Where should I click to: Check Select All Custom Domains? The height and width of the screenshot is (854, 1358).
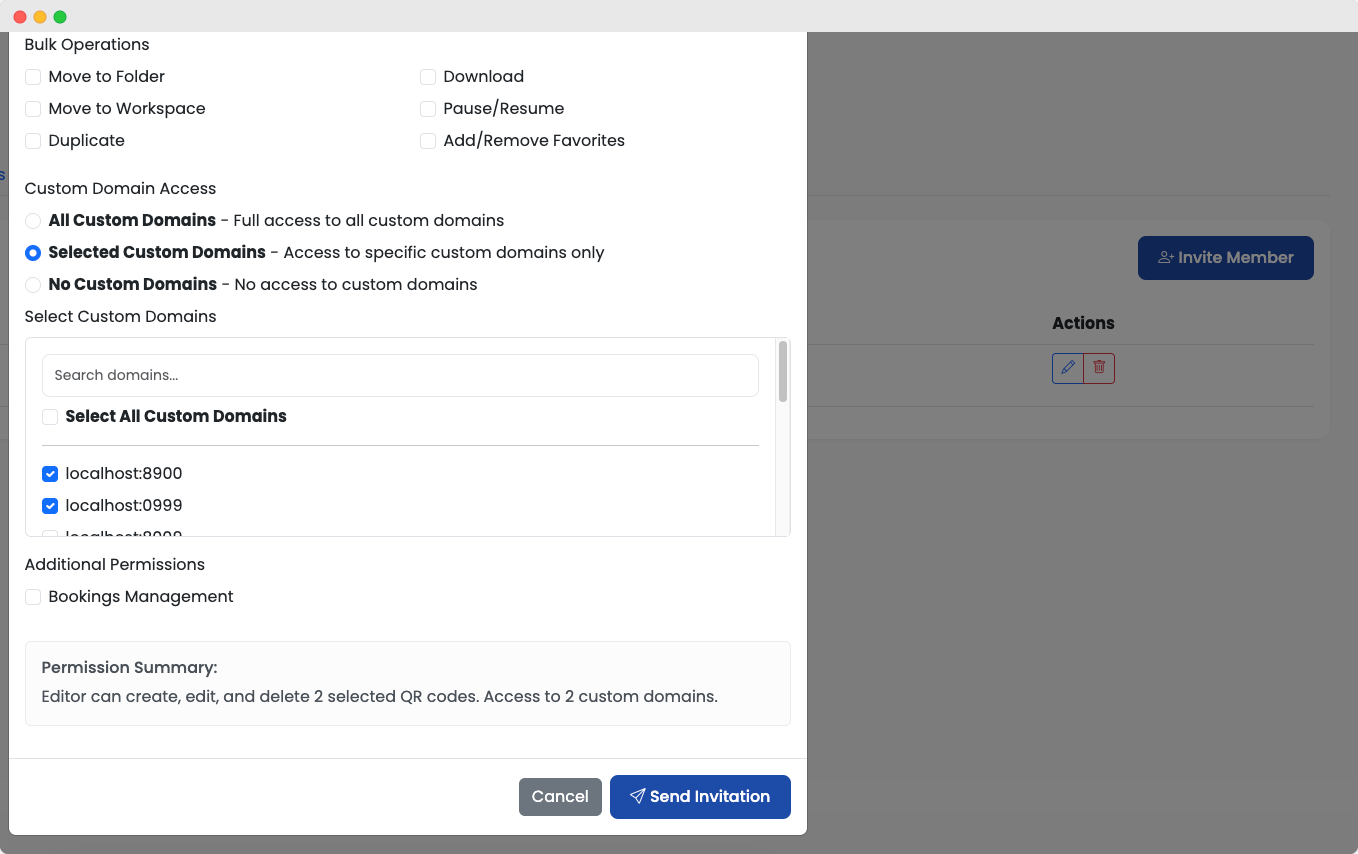(x=50, y=417)
